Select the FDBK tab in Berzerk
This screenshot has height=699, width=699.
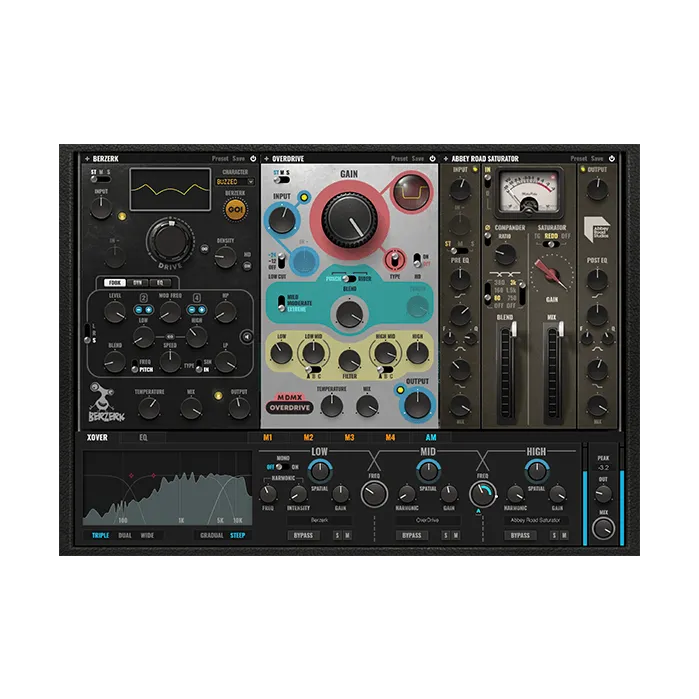pyautogui.click(x=115, y=283)
